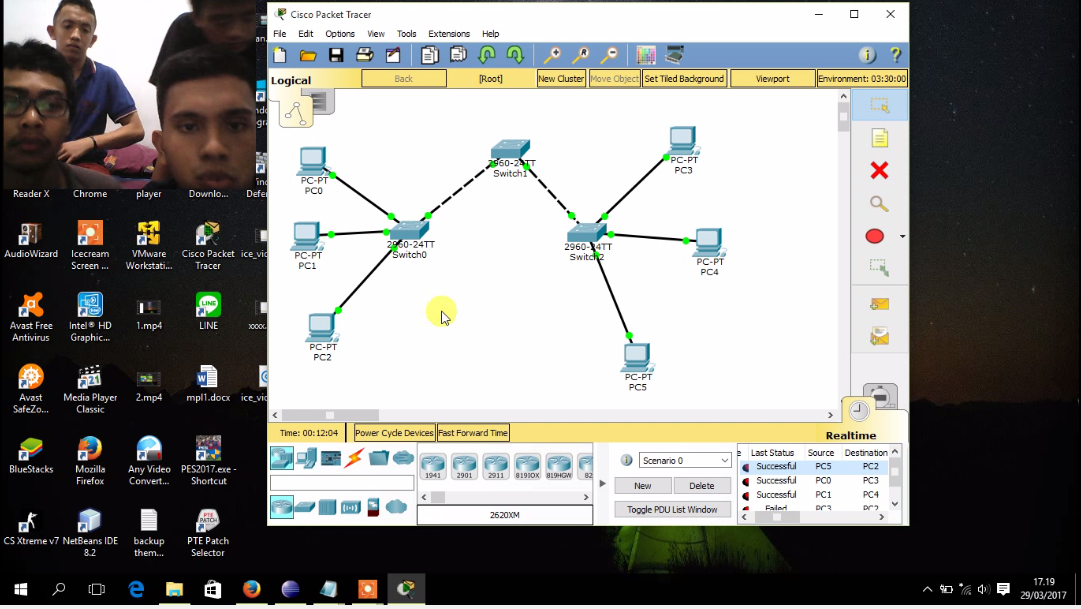Pick the red Draw shape tool
1081x609 pixels.
[874, 237]
